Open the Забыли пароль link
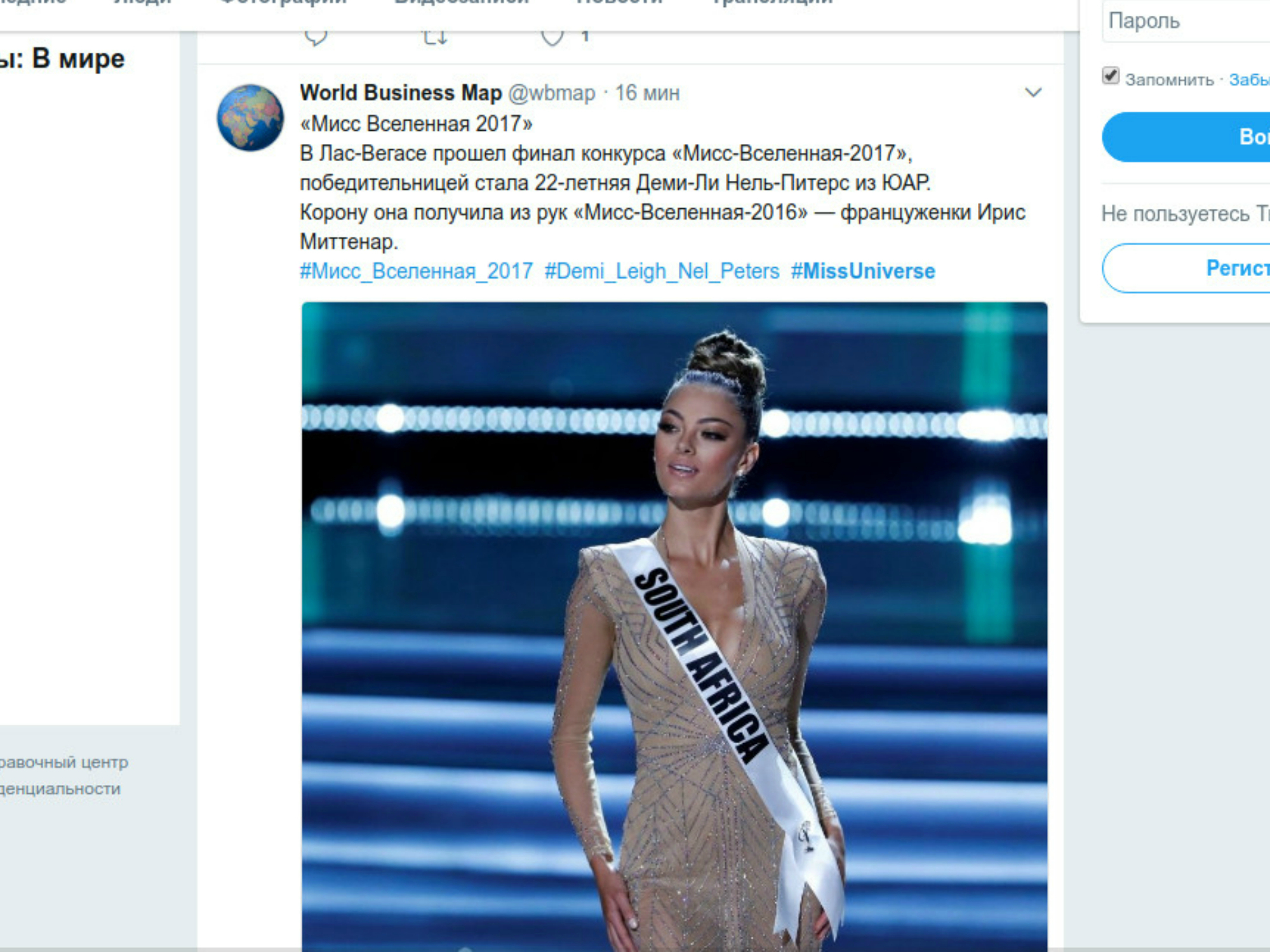This screenshot has height=952, width=1270. point(1249,79)
